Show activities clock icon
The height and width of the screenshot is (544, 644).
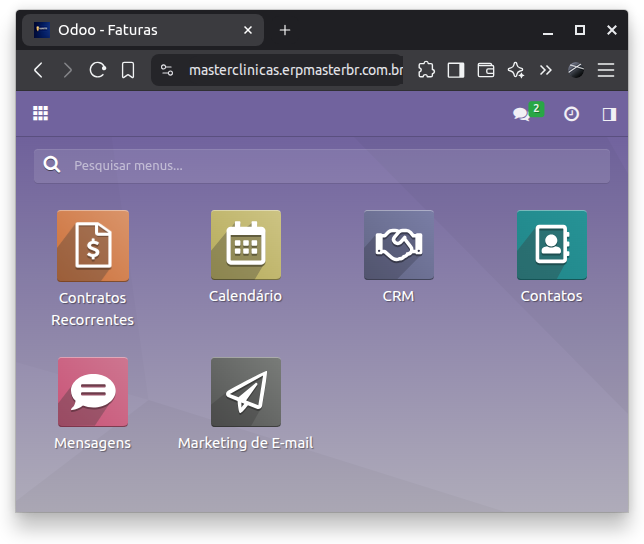(571, 114)
